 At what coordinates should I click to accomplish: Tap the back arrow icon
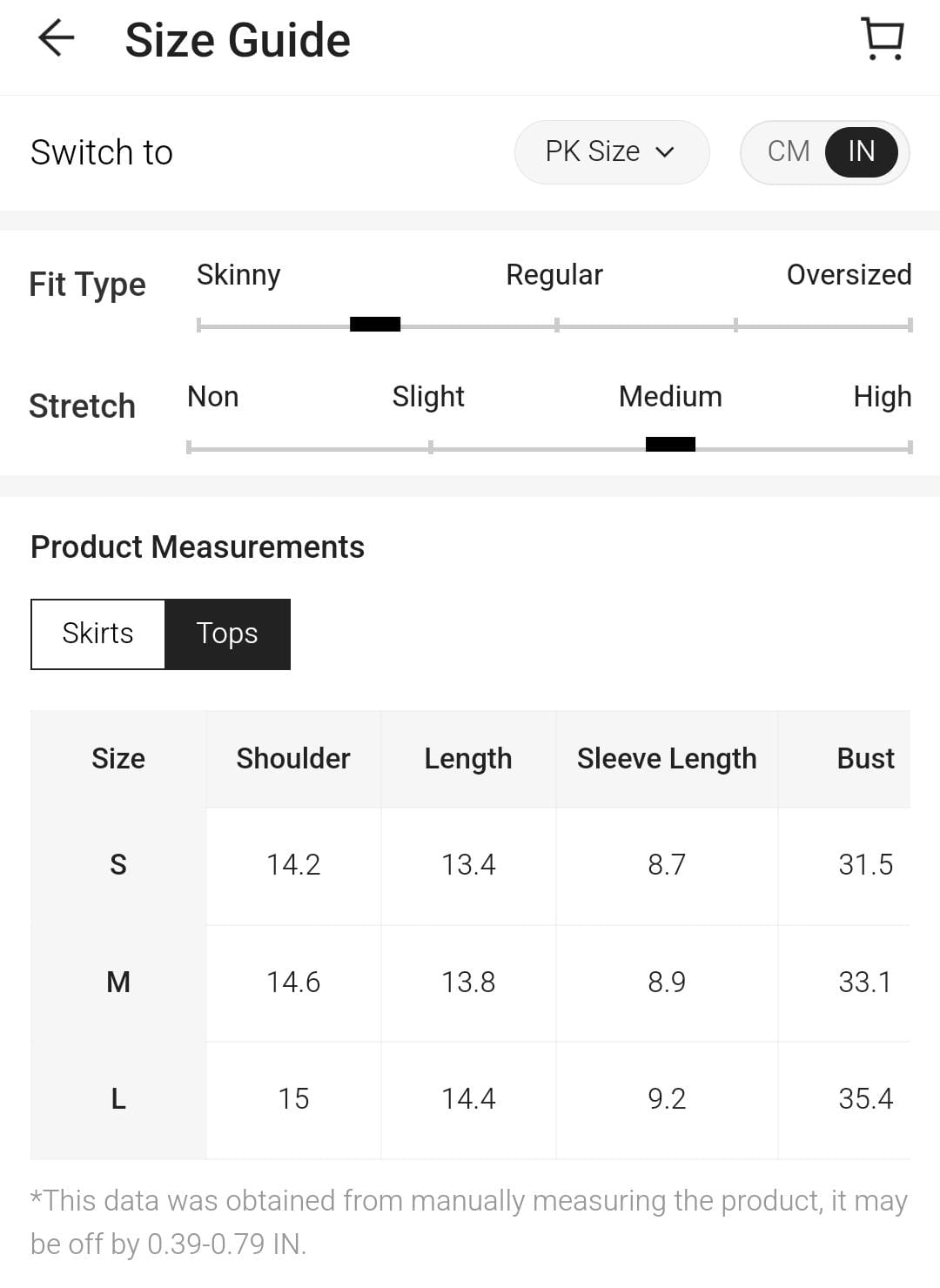(57, 39)
